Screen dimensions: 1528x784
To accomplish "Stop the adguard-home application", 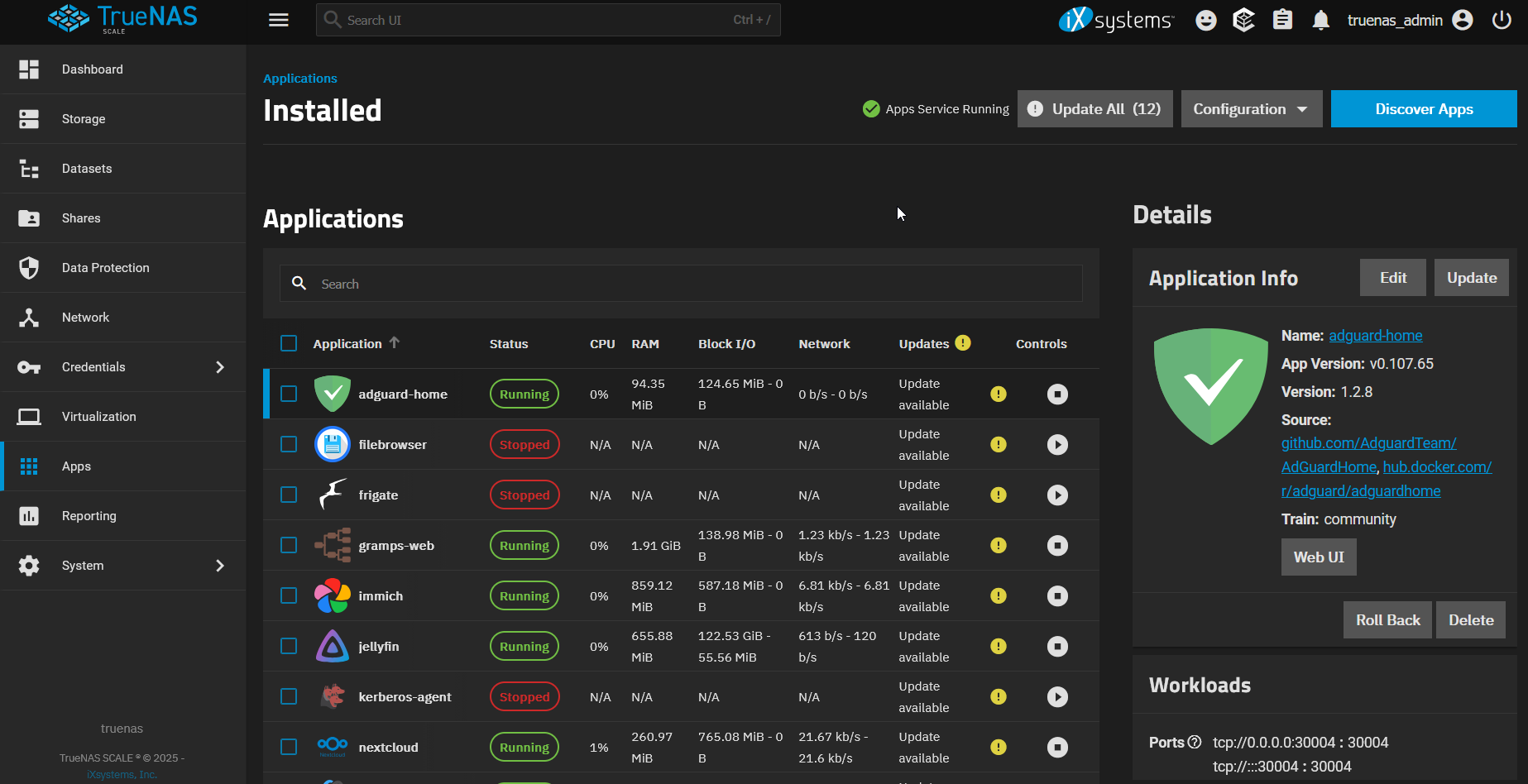I will (x=1057, y=394).
